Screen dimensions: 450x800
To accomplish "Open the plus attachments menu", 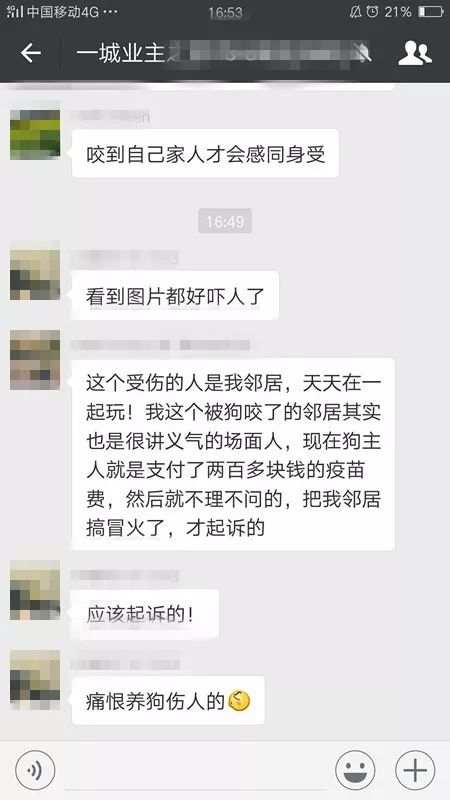I will pyautogui.click(x=415, y=770).
